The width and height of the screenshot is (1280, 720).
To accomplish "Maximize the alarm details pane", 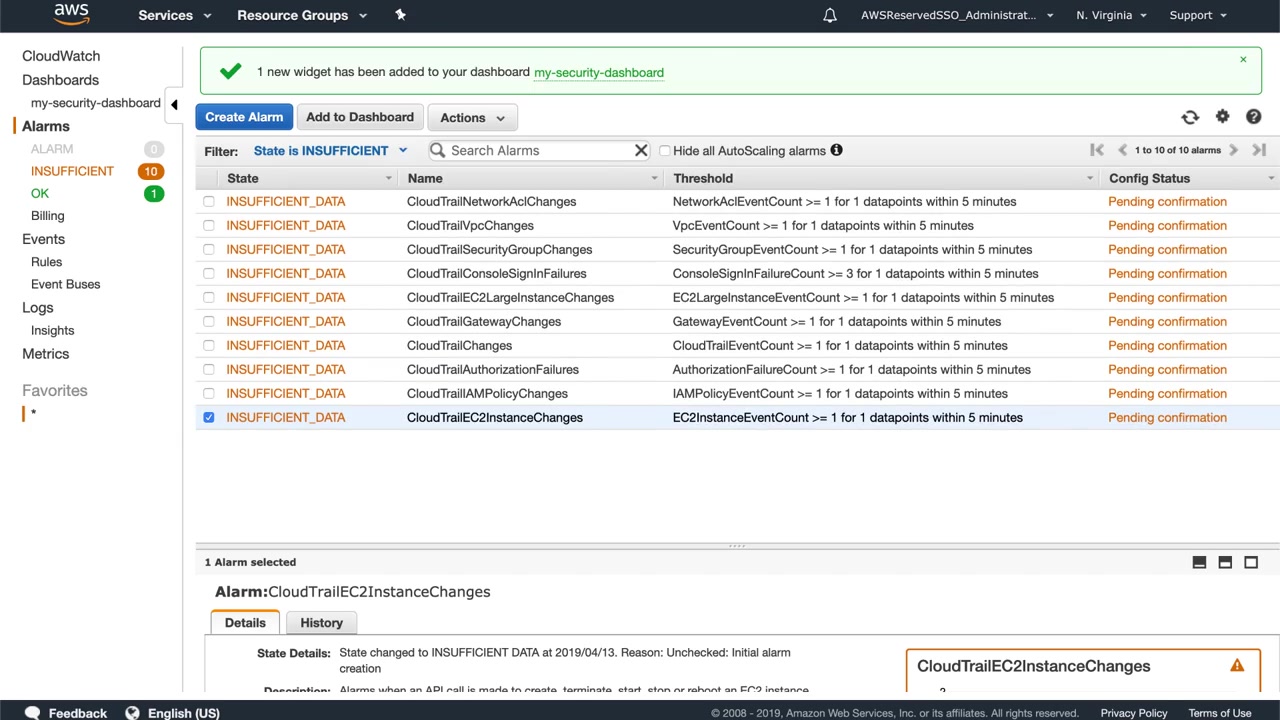I will (x=1250, y=562).
